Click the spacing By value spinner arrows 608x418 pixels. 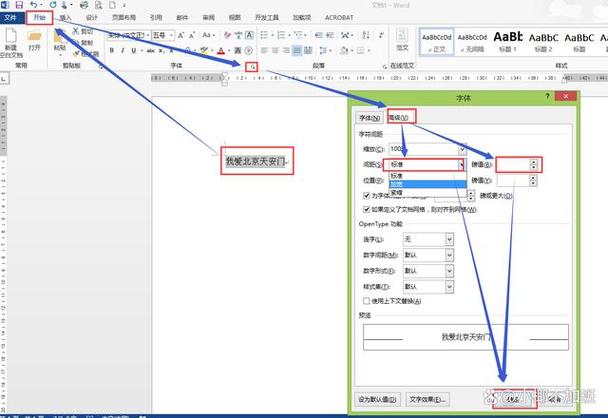(x=534, y=165)
